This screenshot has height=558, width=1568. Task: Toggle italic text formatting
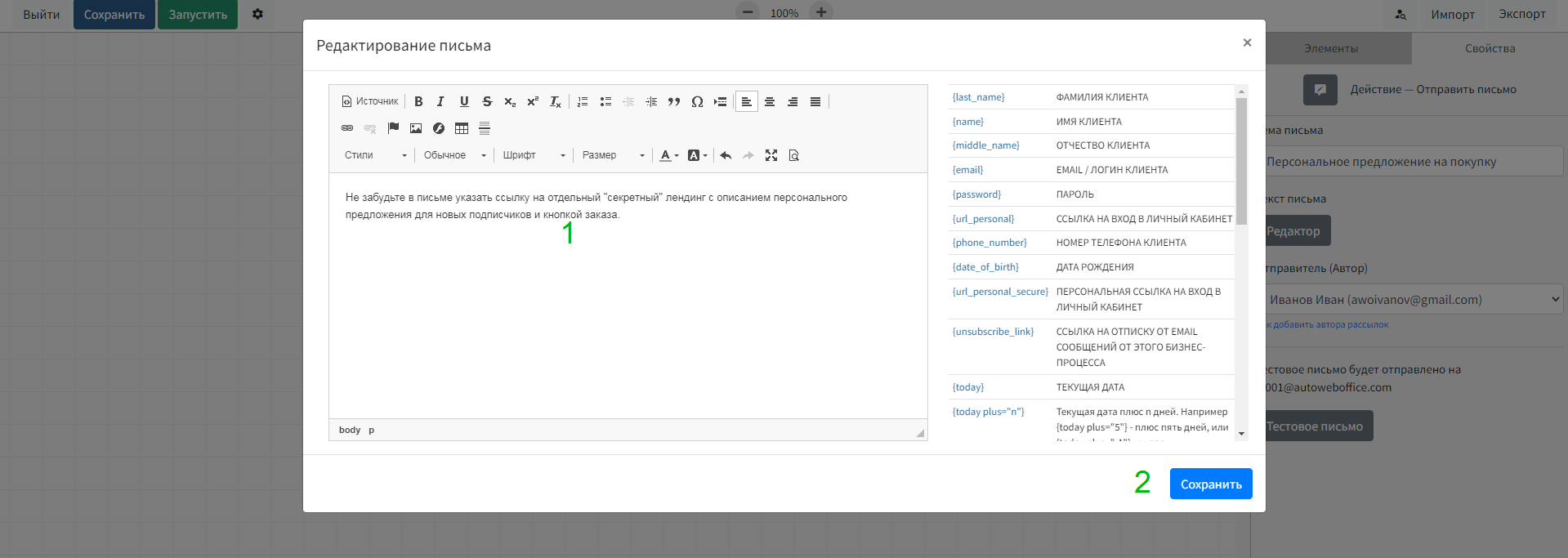coord(440,101)
